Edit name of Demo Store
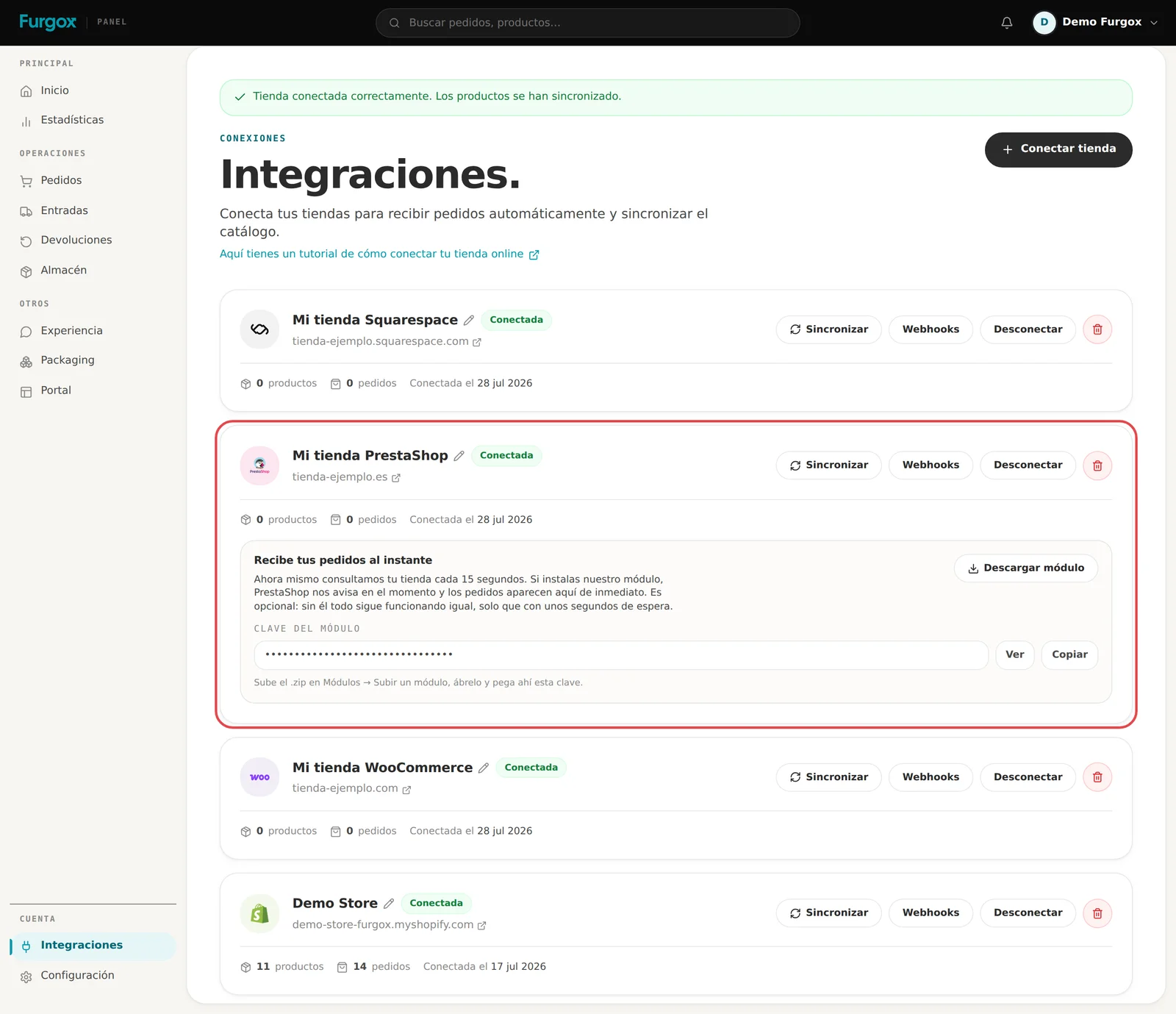Viewport: 1176px width, 1014px height. pyautogui.click(x=389, y=904)
